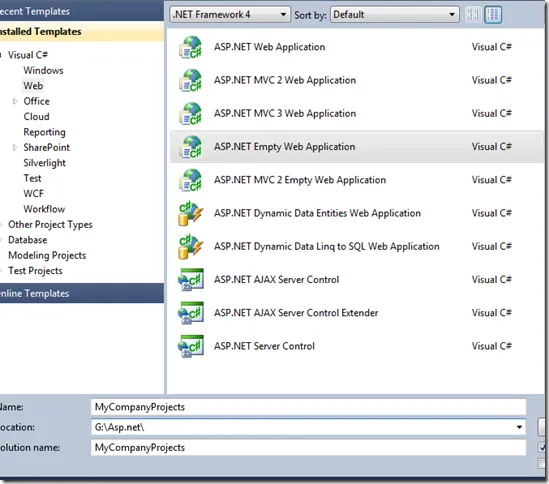Screen dimensions: 549x484
Task: Click the ASP.NET Web Application template icon
Action: point(190,47)
